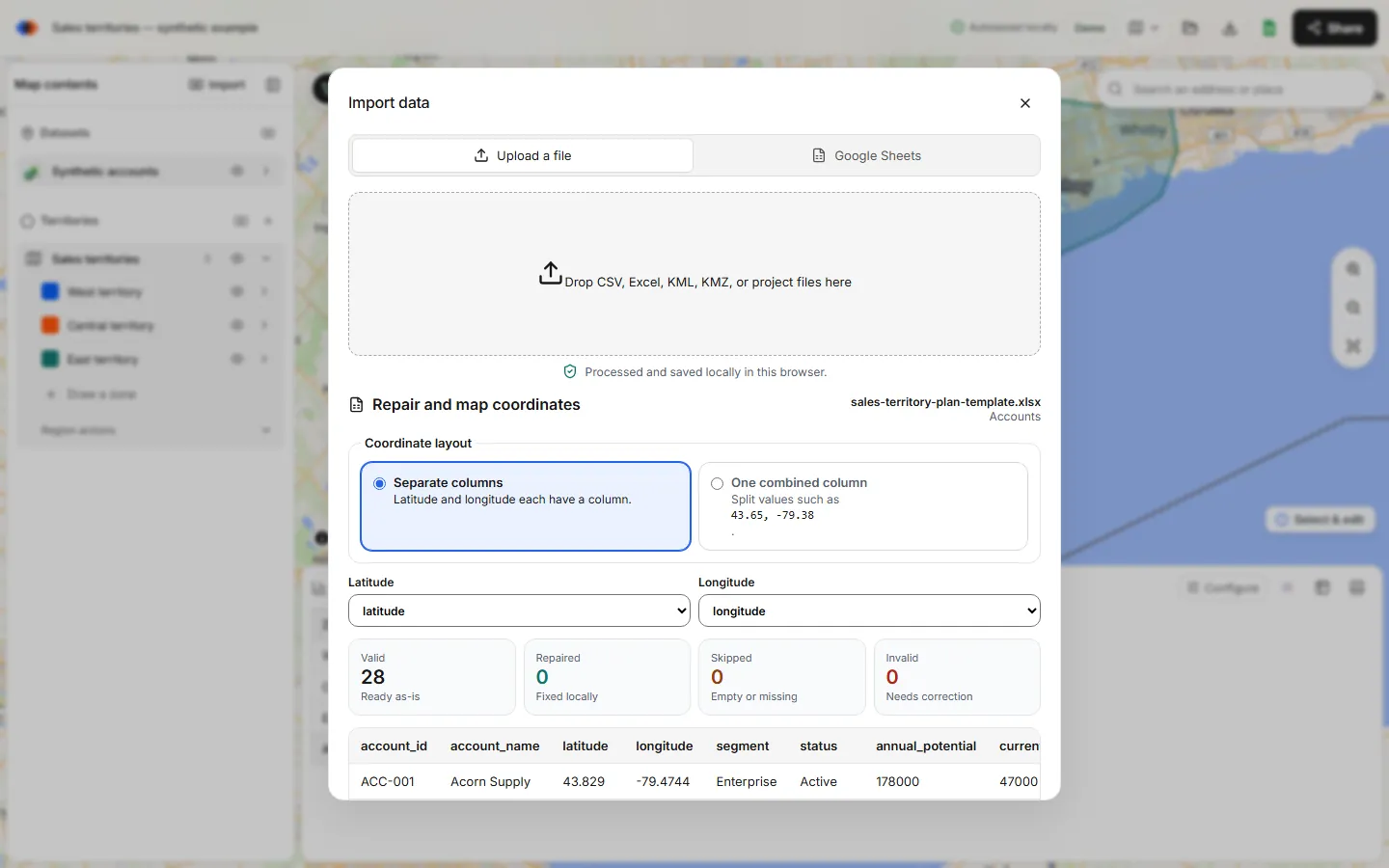1389x868 pixels.
Task: Switch to the 'Google Sheets' tab
Action: click(x=866, y=155)
